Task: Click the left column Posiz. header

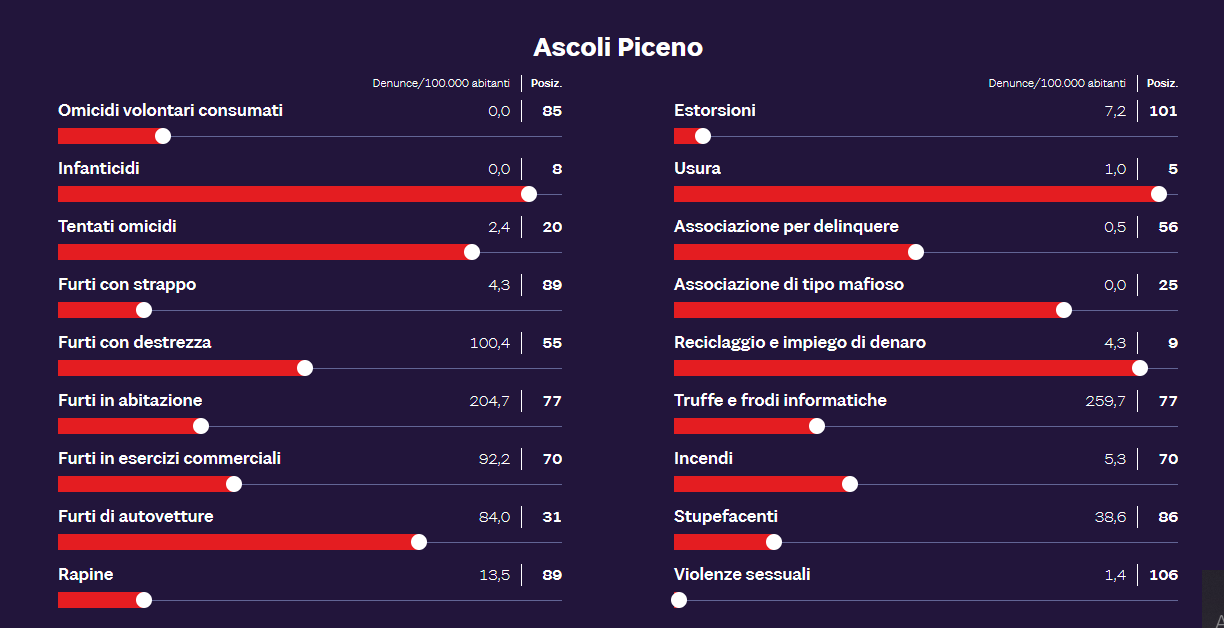Action: point(546,83)
